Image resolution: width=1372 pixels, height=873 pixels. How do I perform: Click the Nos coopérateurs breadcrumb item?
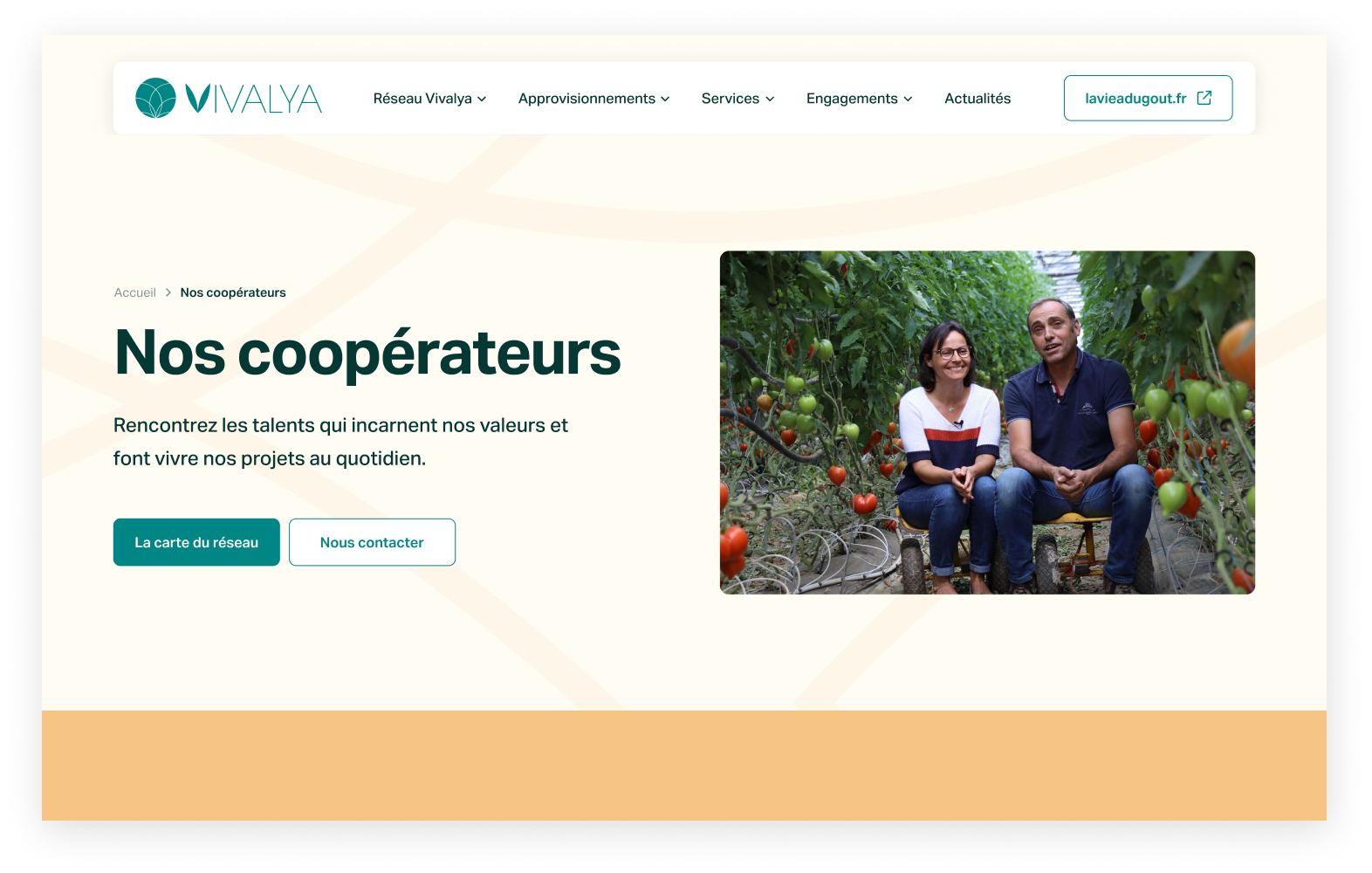click(x=233, y=292)
